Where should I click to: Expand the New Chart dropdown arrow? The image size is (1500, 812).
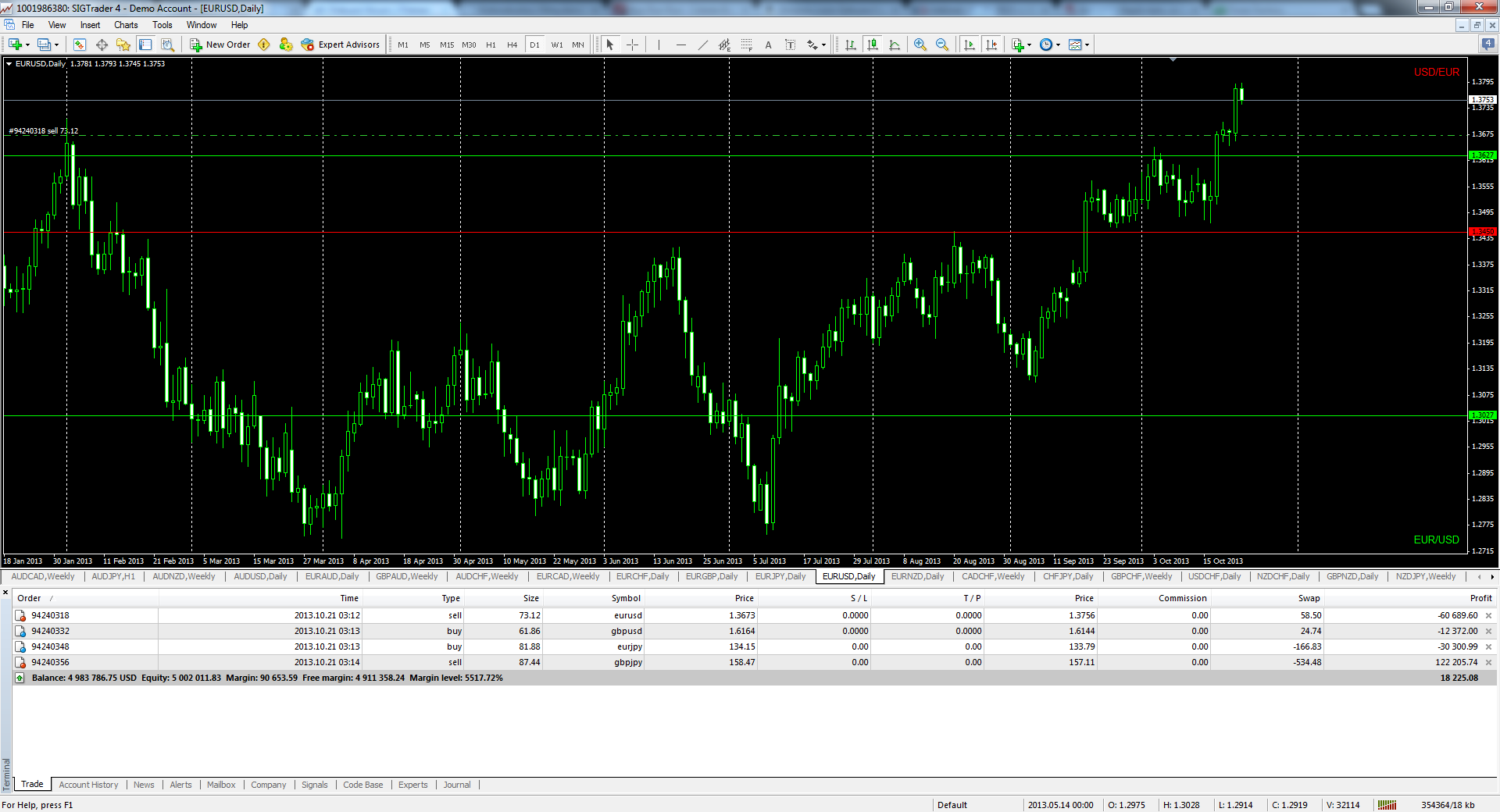point(27,45)
